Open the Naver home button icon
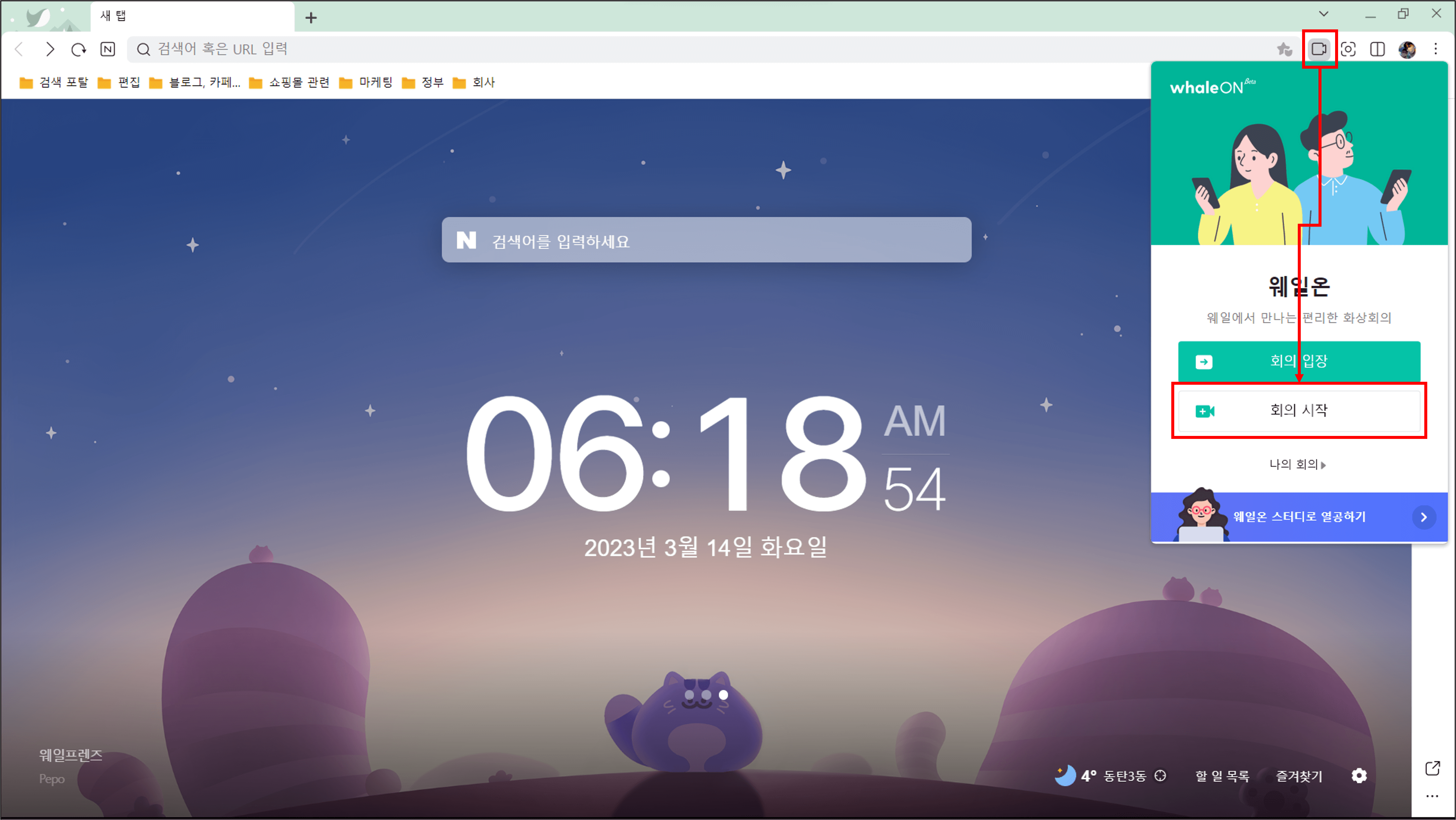The image size is (1456, 820). click(107, 49)
